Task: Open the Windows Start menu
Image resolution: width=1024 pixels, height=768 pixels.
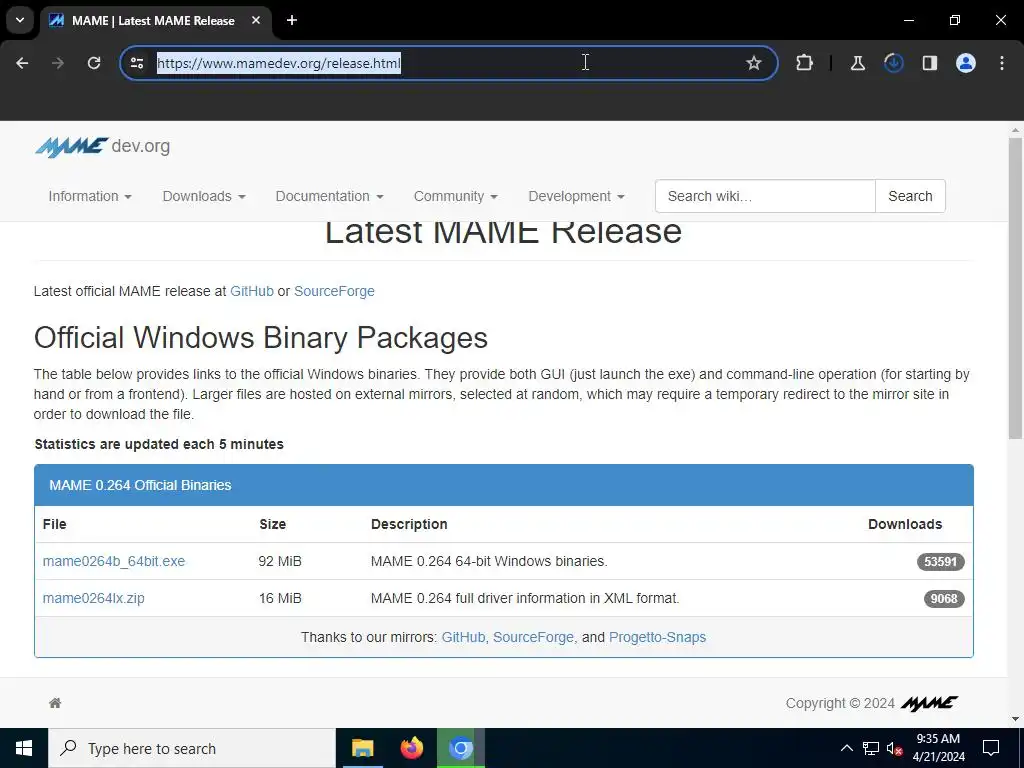Action: [x=24, y=748]
